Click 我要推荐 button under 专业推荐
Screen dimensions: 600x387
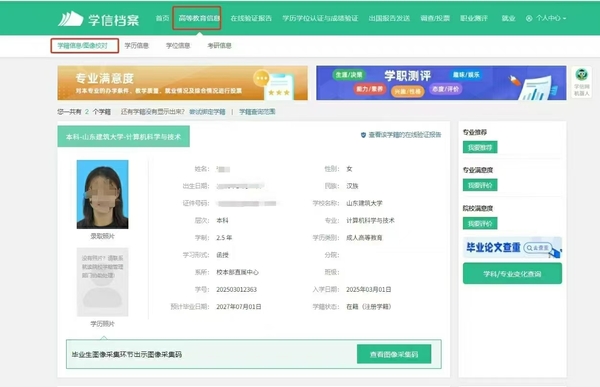[480, 147]
